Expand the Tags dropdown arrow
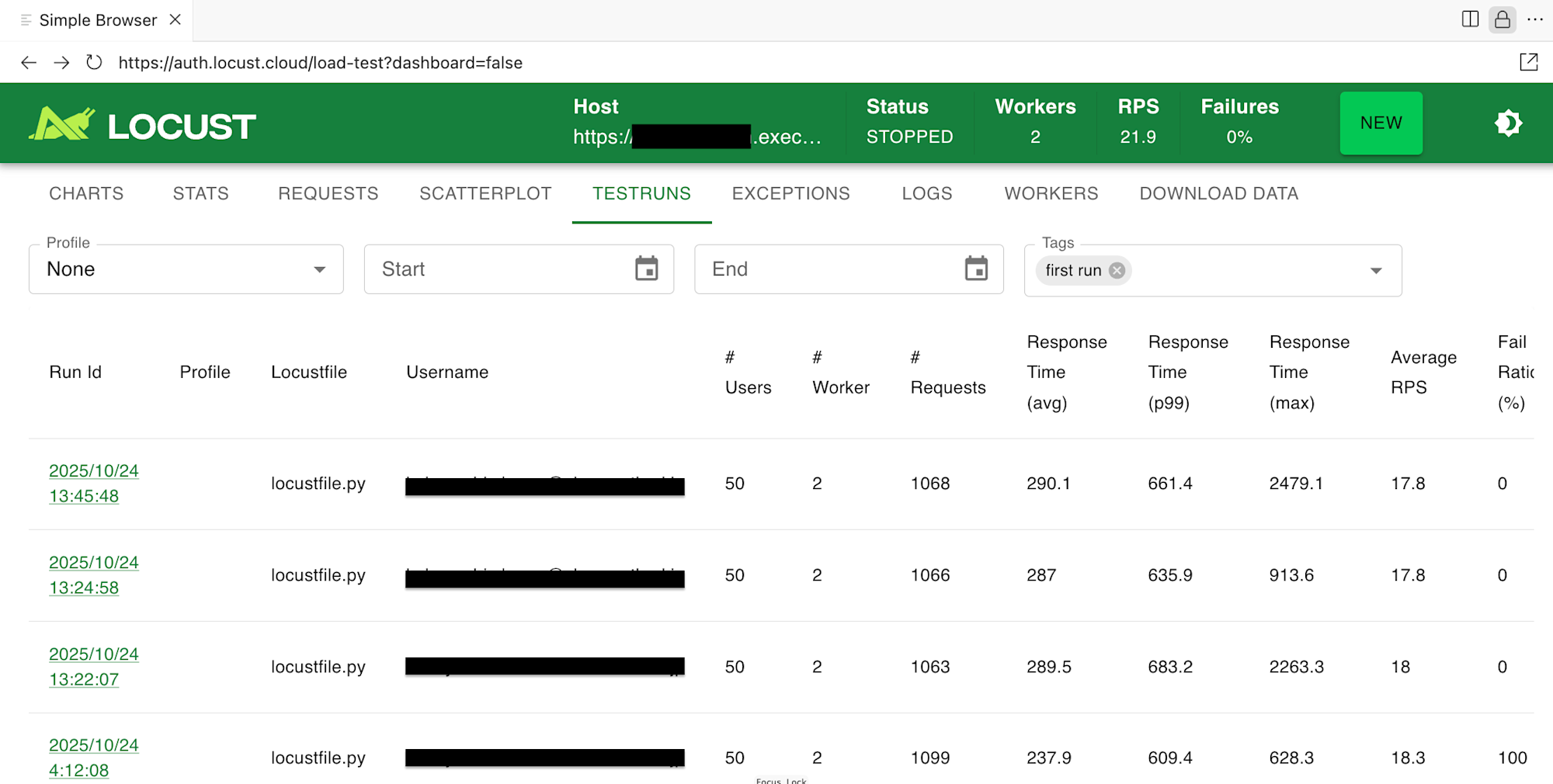The height and width of the screenshot is (784, 1553). [x=1376, y=271]
